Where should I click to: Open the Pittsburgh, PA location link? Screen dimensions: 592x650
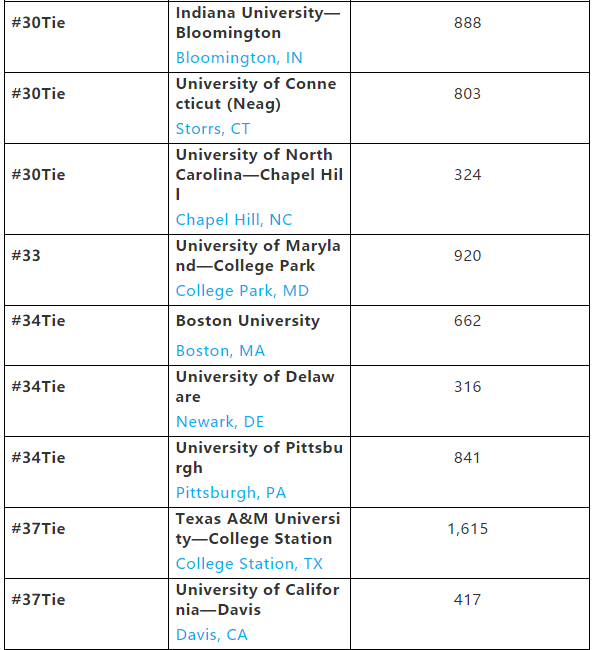pyautogui.click(x=231, y=492)
